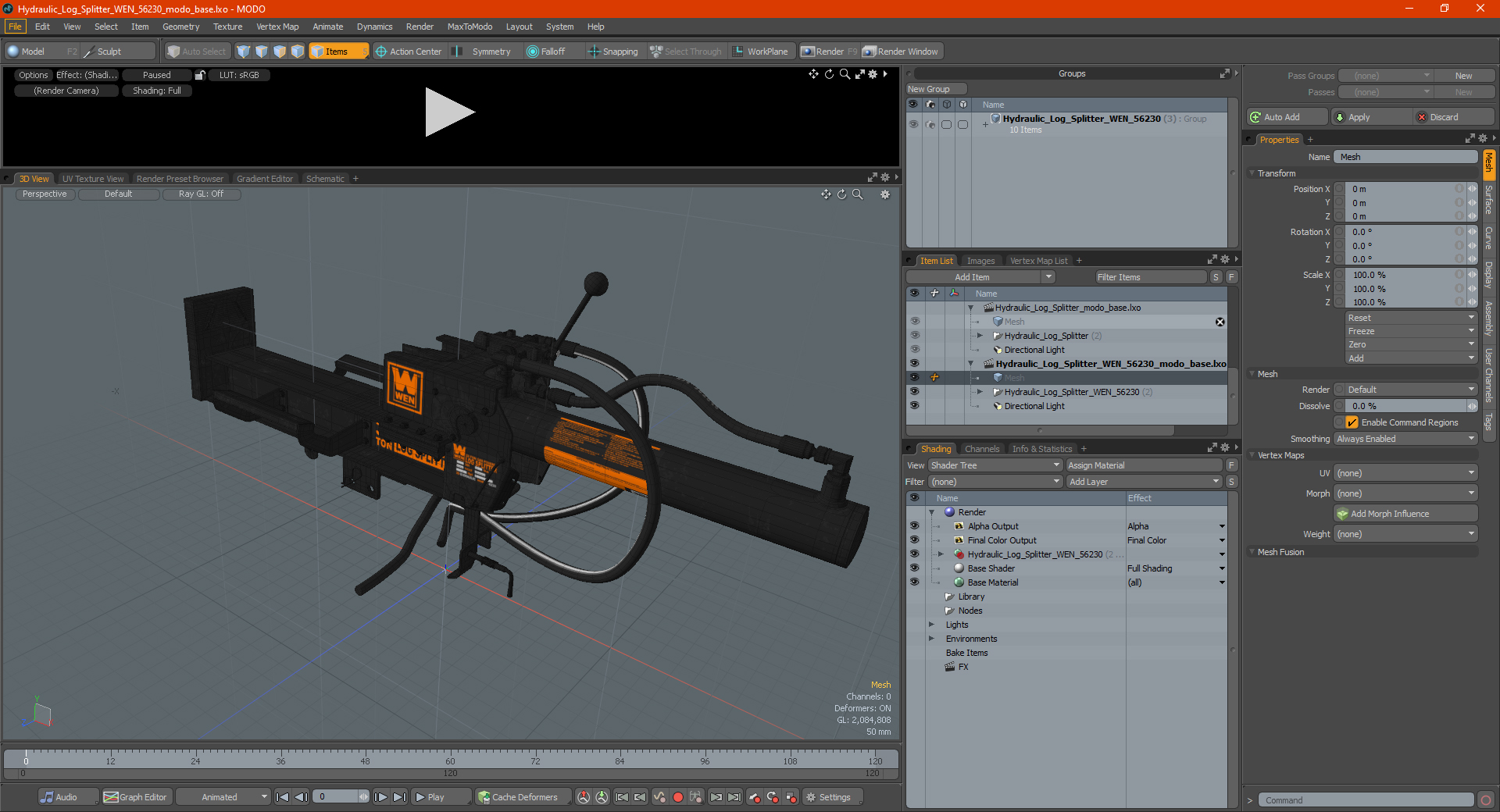Image resolution: width=1500 pixels, height=812 pixels.
Task: Switch to Images tab
Action: pos(980,261)
